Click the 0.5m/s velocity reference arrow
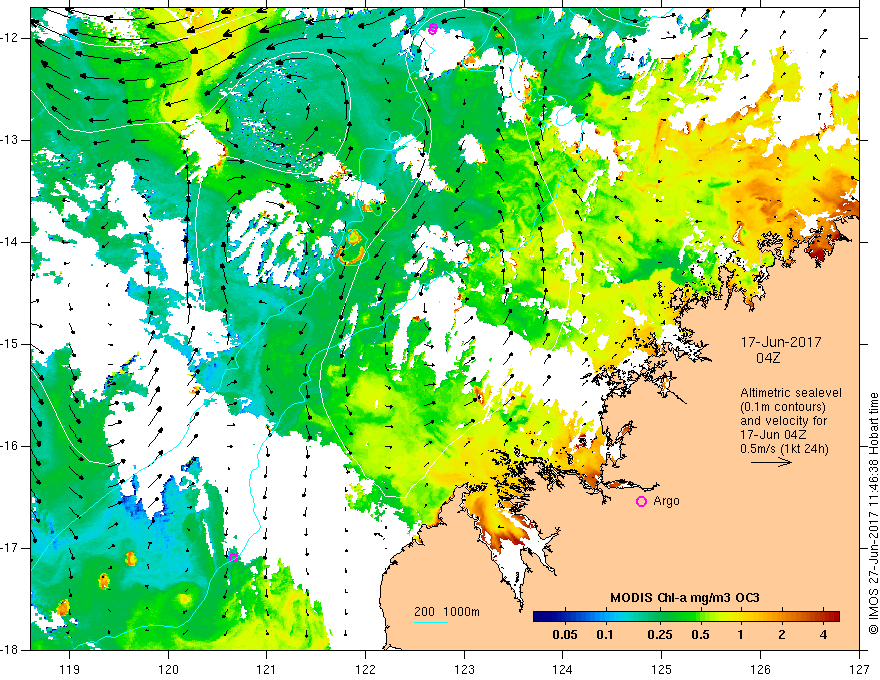This screenshot has width=880, height=680. click(x=771, y=462)
